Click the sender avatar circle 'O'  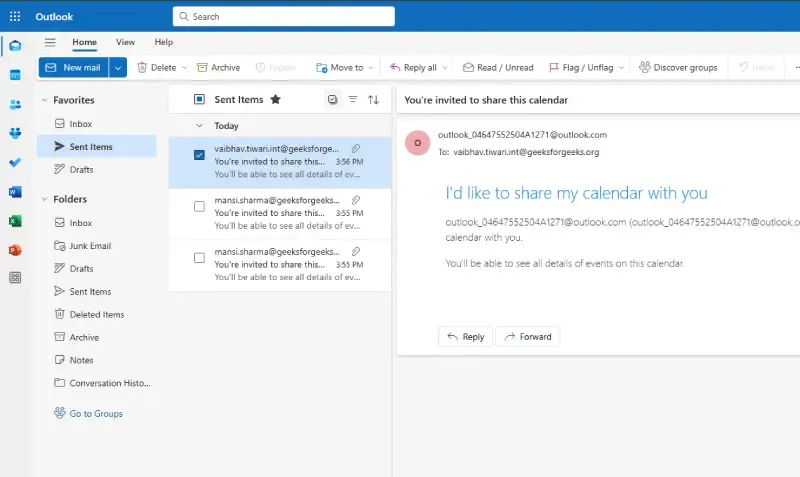point(417,143)
